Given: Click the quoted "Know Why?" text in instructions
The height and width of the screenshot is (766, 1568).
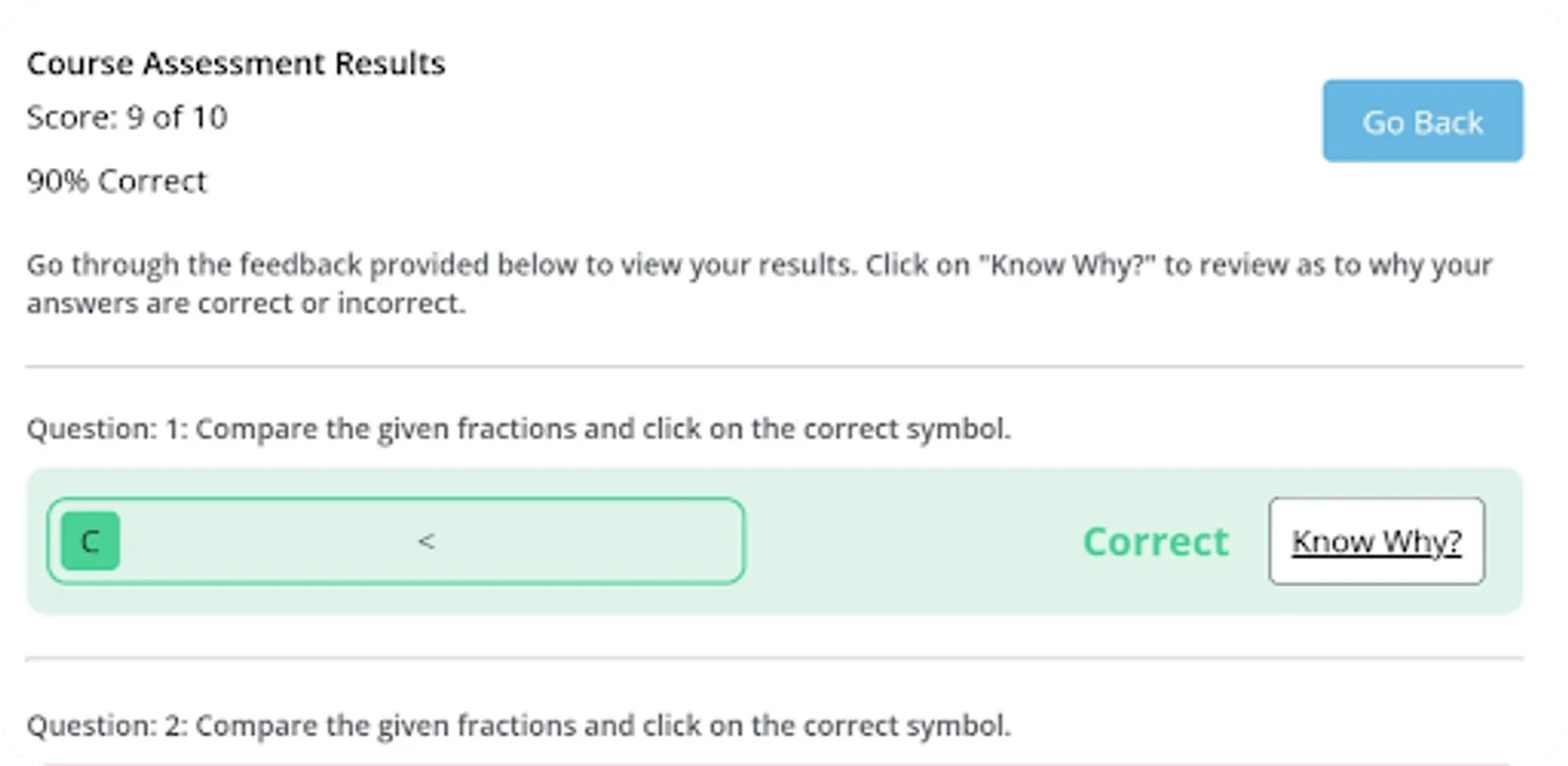Looking at the screenshot, I should pyautogui.click(x=1067, y=265).
